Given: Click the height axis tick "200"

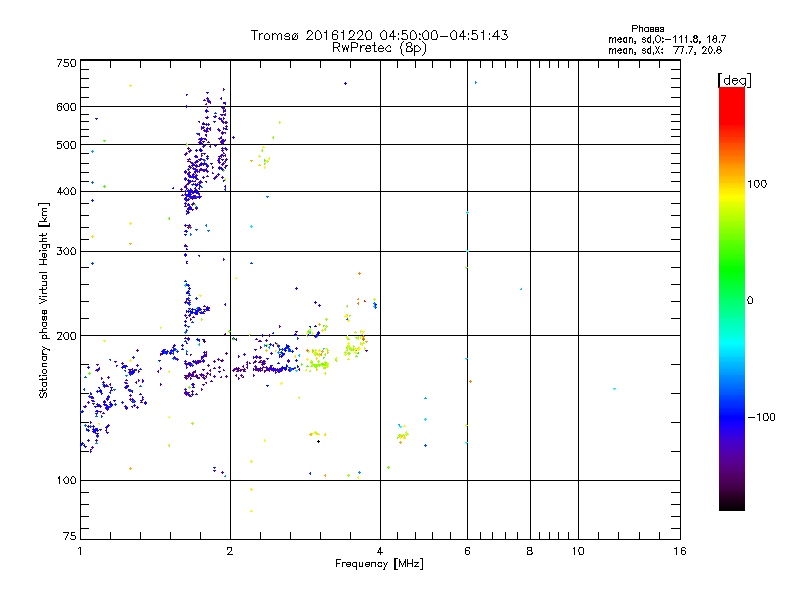Looking at the screenshot, I should coord(66,336).
